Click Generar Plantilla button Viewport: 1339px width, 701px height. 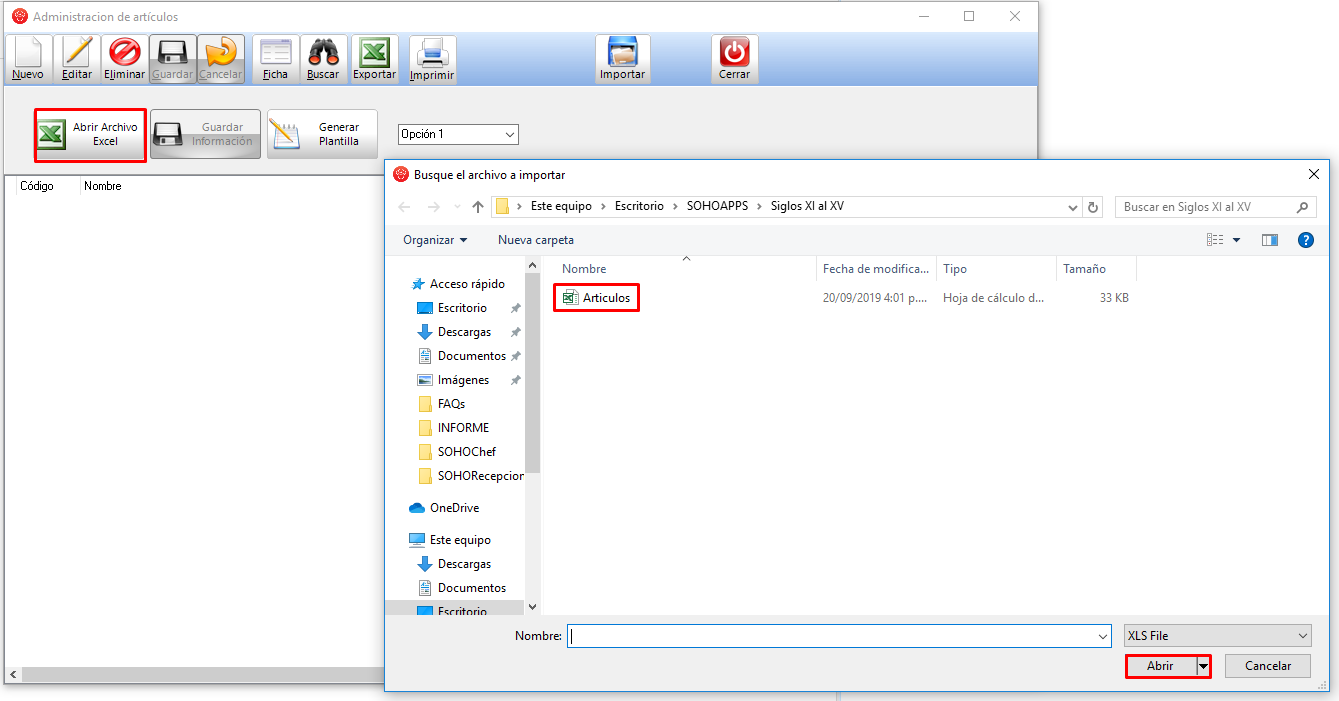pos(322,134)
